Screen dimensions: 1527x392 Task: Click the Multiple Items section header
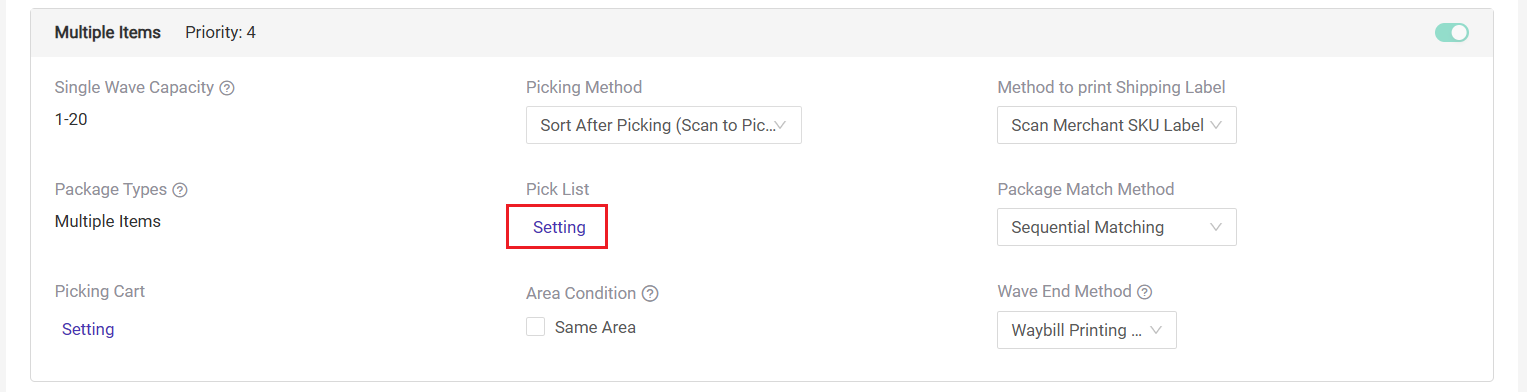[108, 33]
